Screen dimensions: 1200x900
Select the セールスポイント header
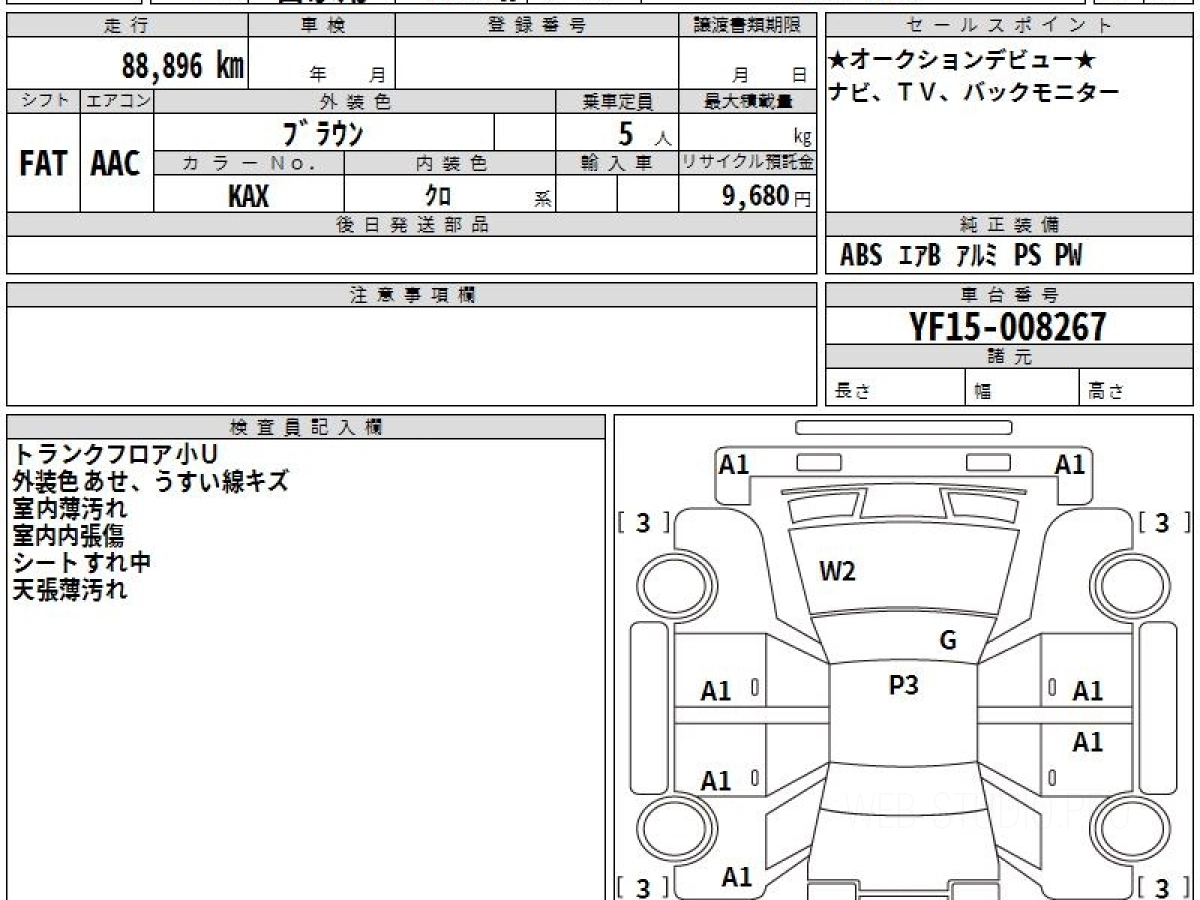1010,26
